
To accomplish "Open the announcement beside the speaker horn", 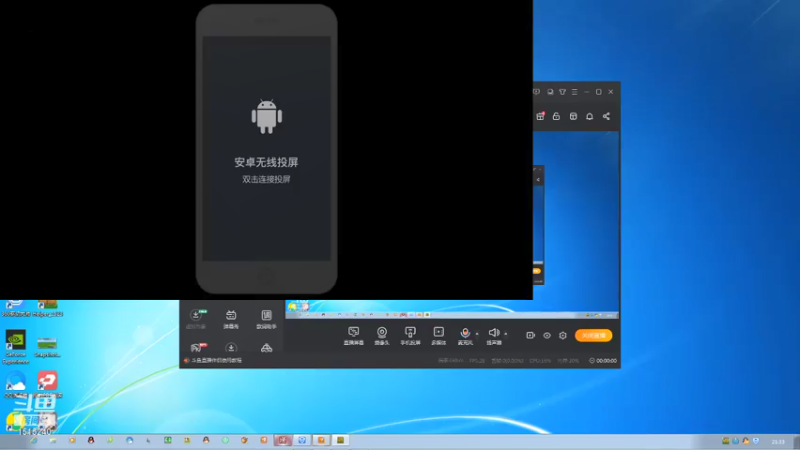I will (216, 360).
